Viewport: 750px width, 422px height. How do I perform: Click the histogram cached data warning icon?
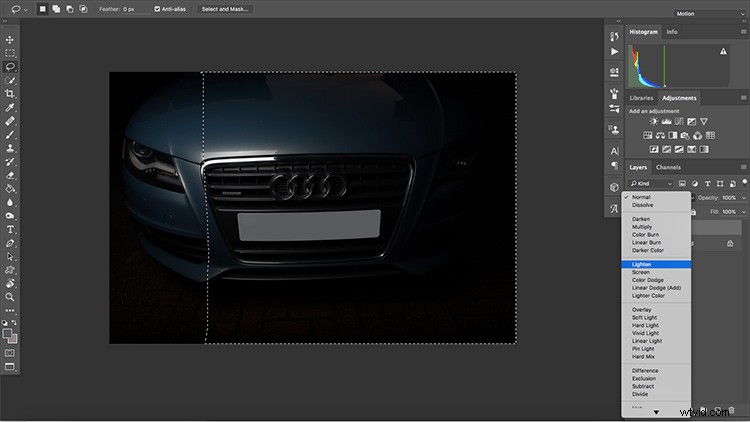[x=723, y=51]
